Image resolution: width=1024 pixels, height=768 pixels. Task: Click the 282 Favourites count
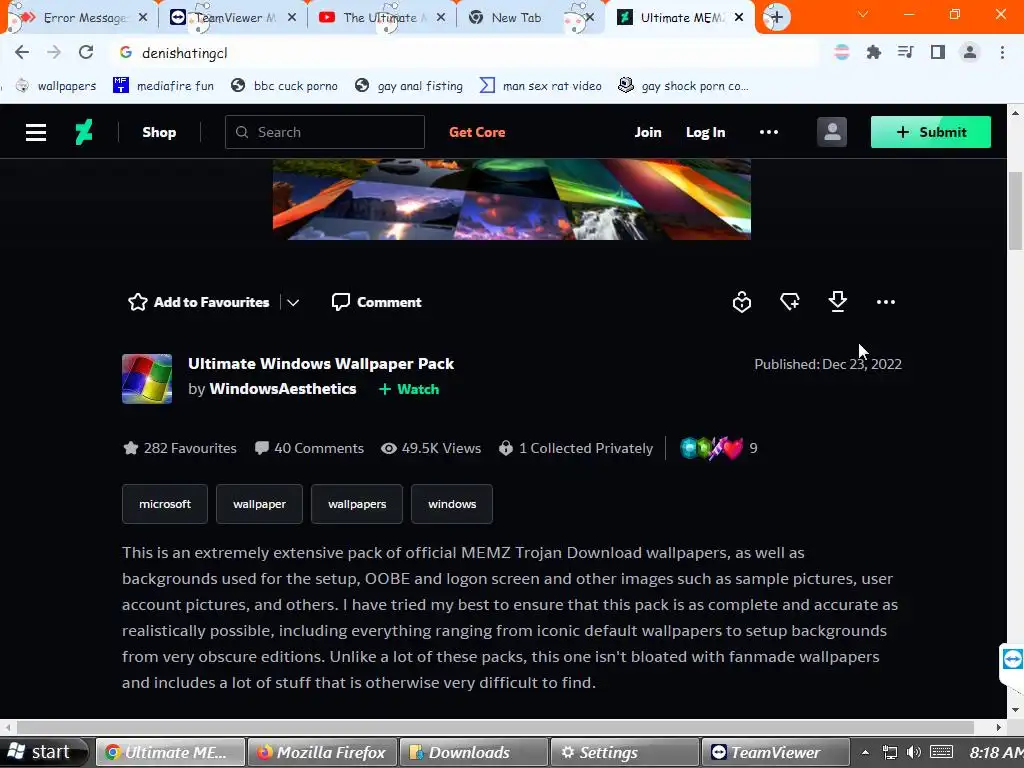180,448
